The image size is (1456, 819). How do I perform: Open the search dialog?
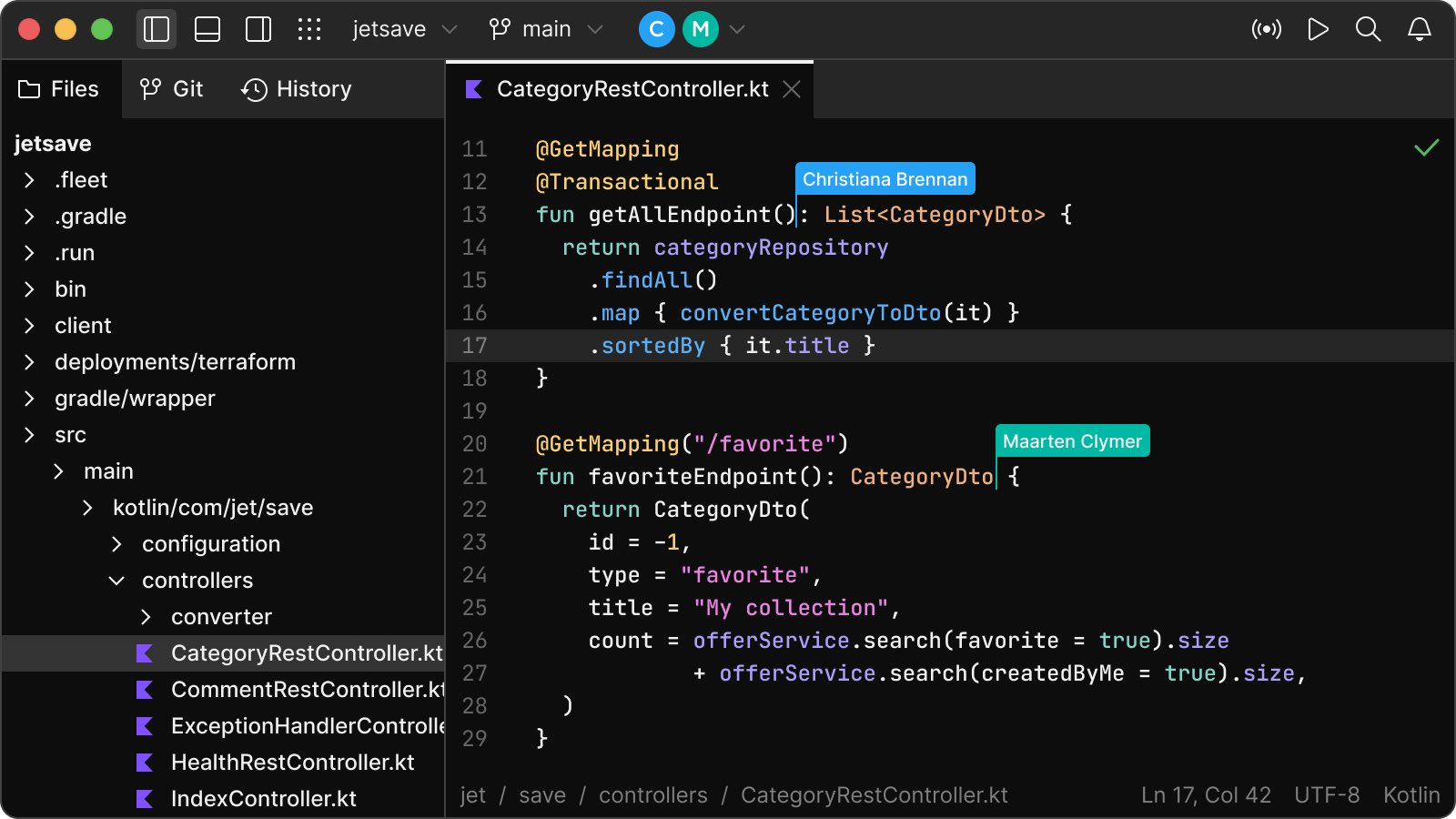pos(1369,28)
